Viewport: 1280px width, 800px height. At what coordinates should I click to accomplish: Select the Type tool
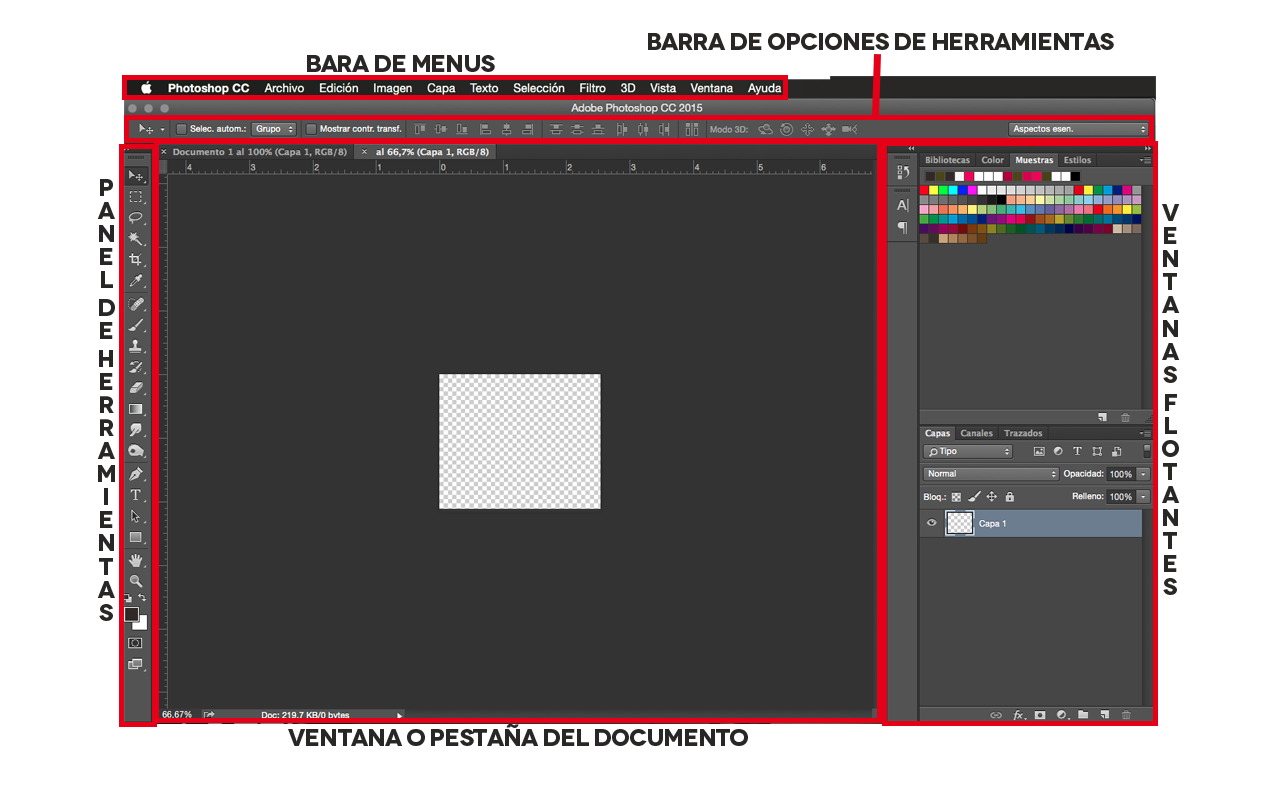click(136, 495)
